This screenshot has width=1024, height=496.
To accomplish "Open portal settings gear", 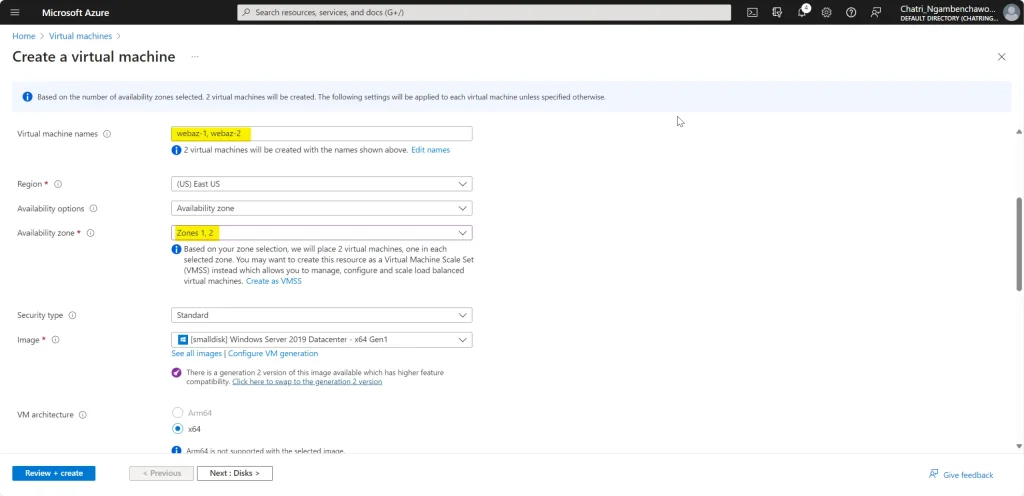I will [826, 12].
